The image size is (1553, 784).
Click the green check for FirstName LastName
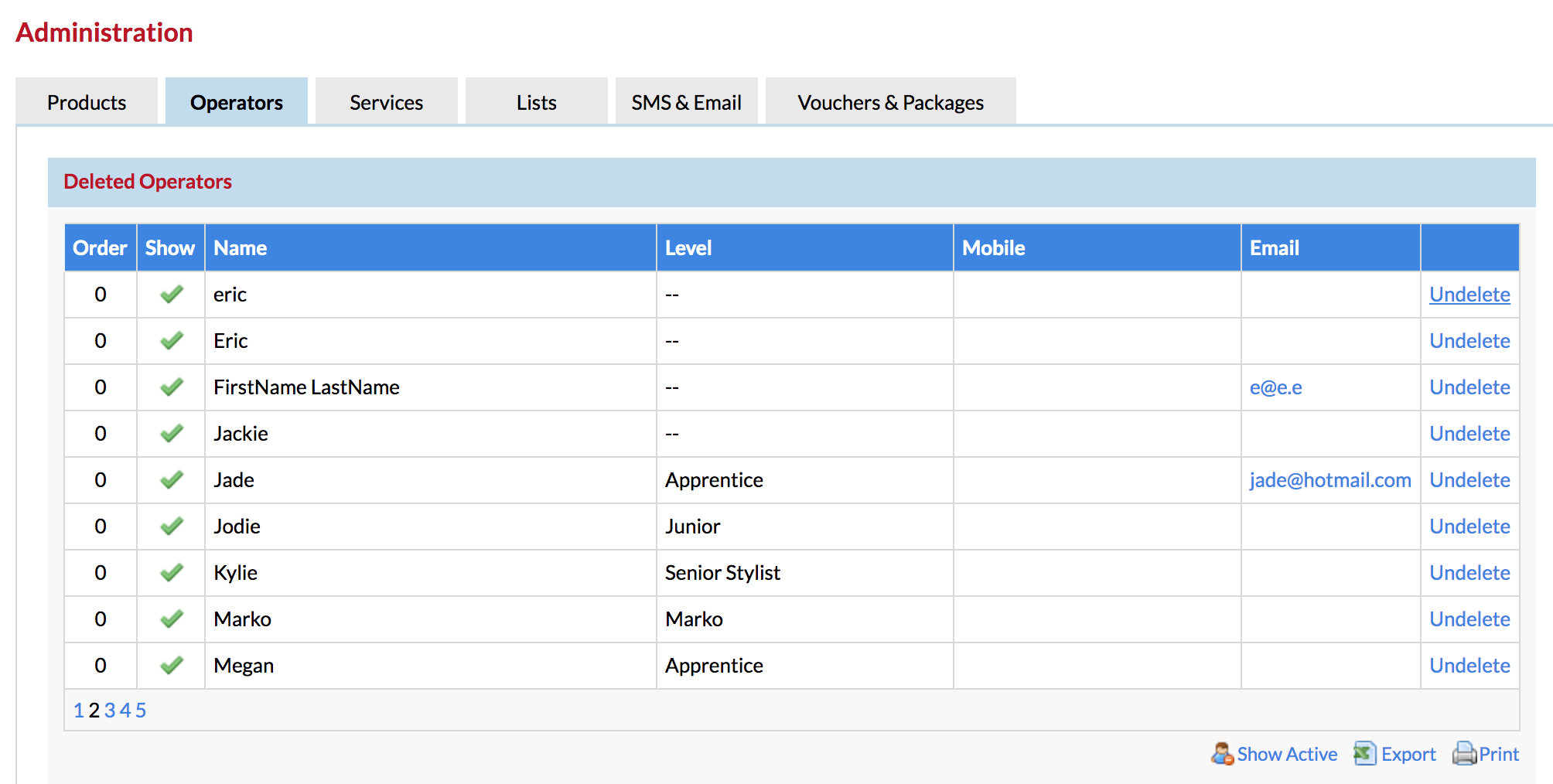tap(172, 387)
